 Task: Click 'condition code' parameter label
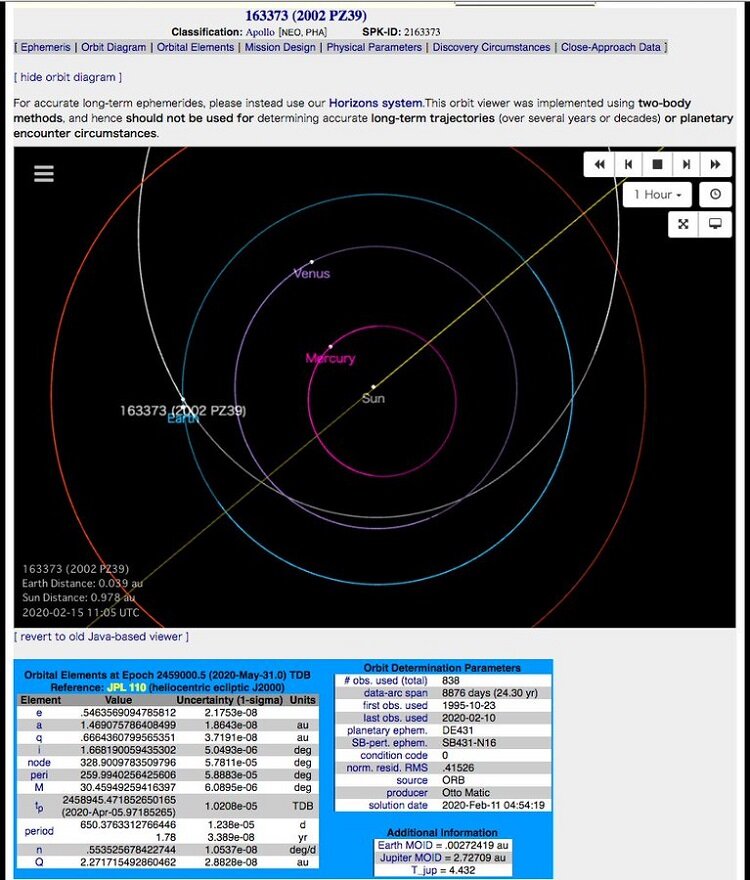click(394, 755)
